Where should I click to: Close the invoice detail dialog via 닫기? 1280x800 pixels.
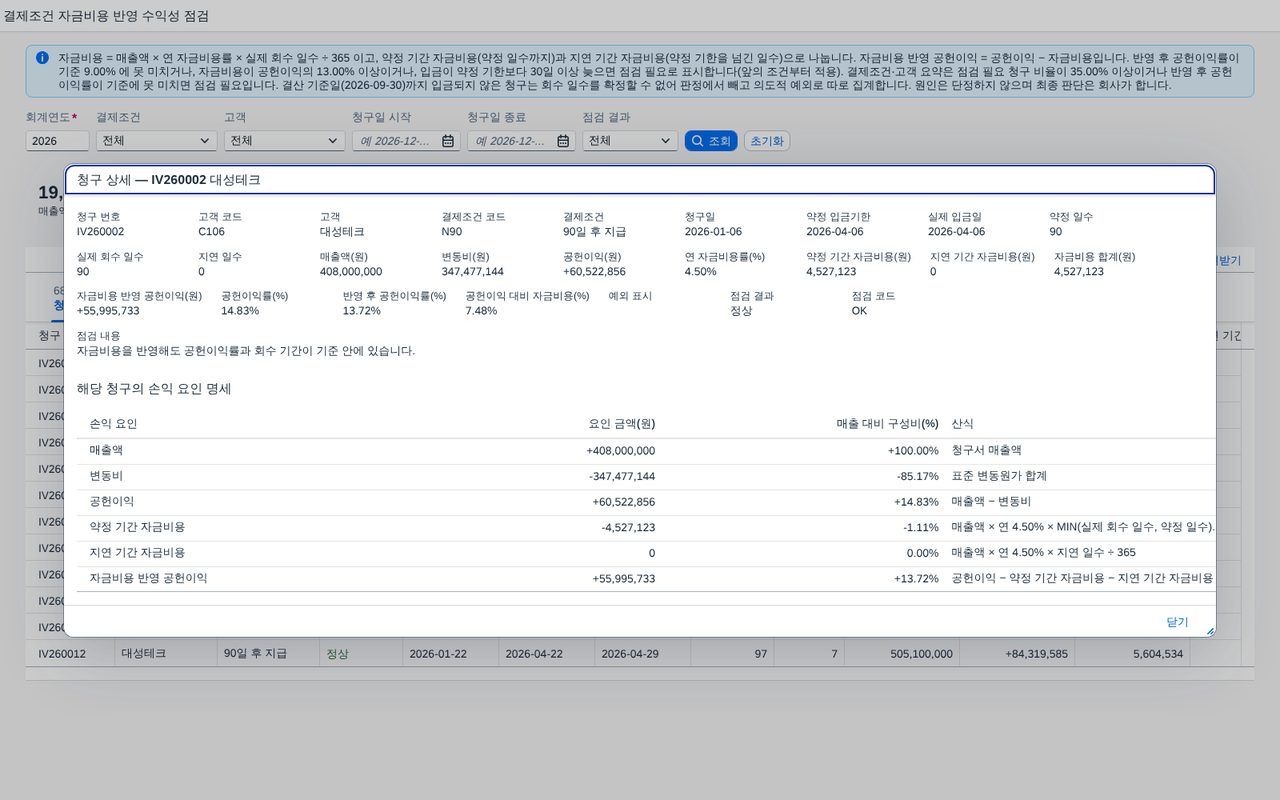point(1177,622)
